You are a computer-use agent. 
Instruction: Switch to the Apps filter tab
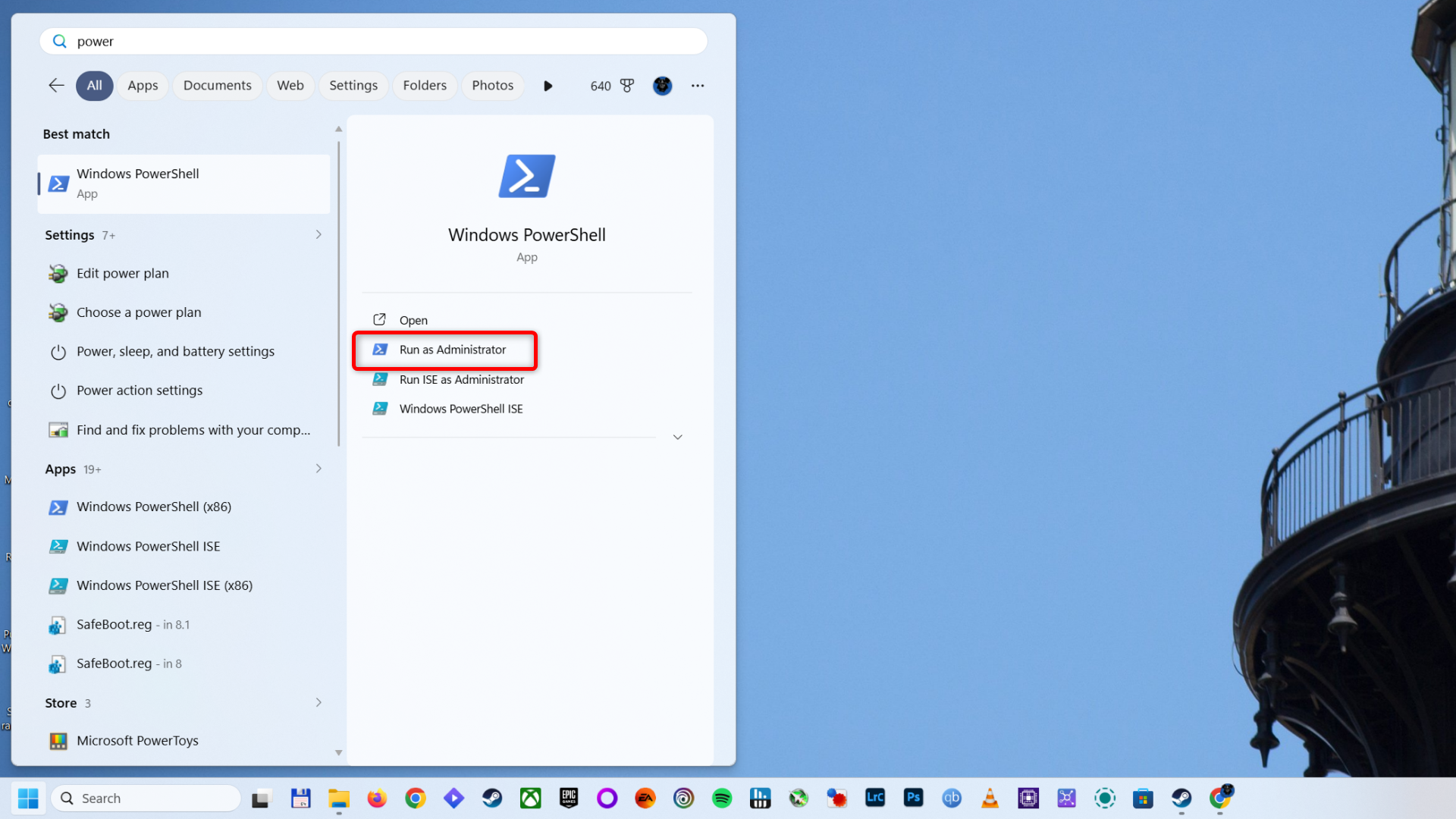click(143, 86)
